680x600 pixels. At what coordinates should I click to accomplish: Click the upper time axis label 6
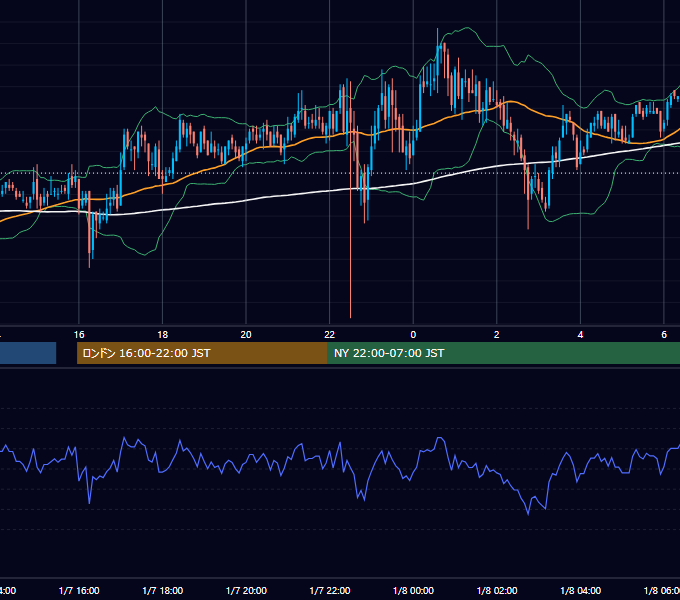664,335
